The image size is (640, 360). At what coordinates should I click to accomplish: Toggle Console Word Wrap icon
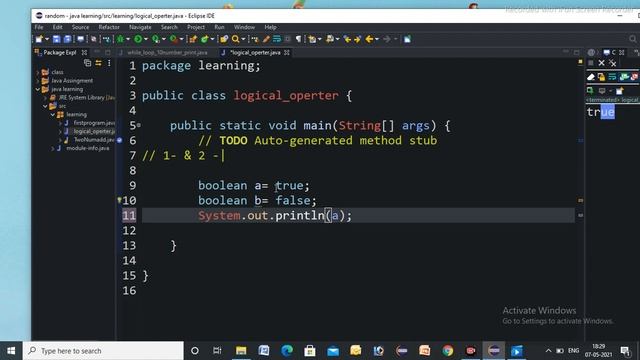pyautogui.click(x=612, y=77)
